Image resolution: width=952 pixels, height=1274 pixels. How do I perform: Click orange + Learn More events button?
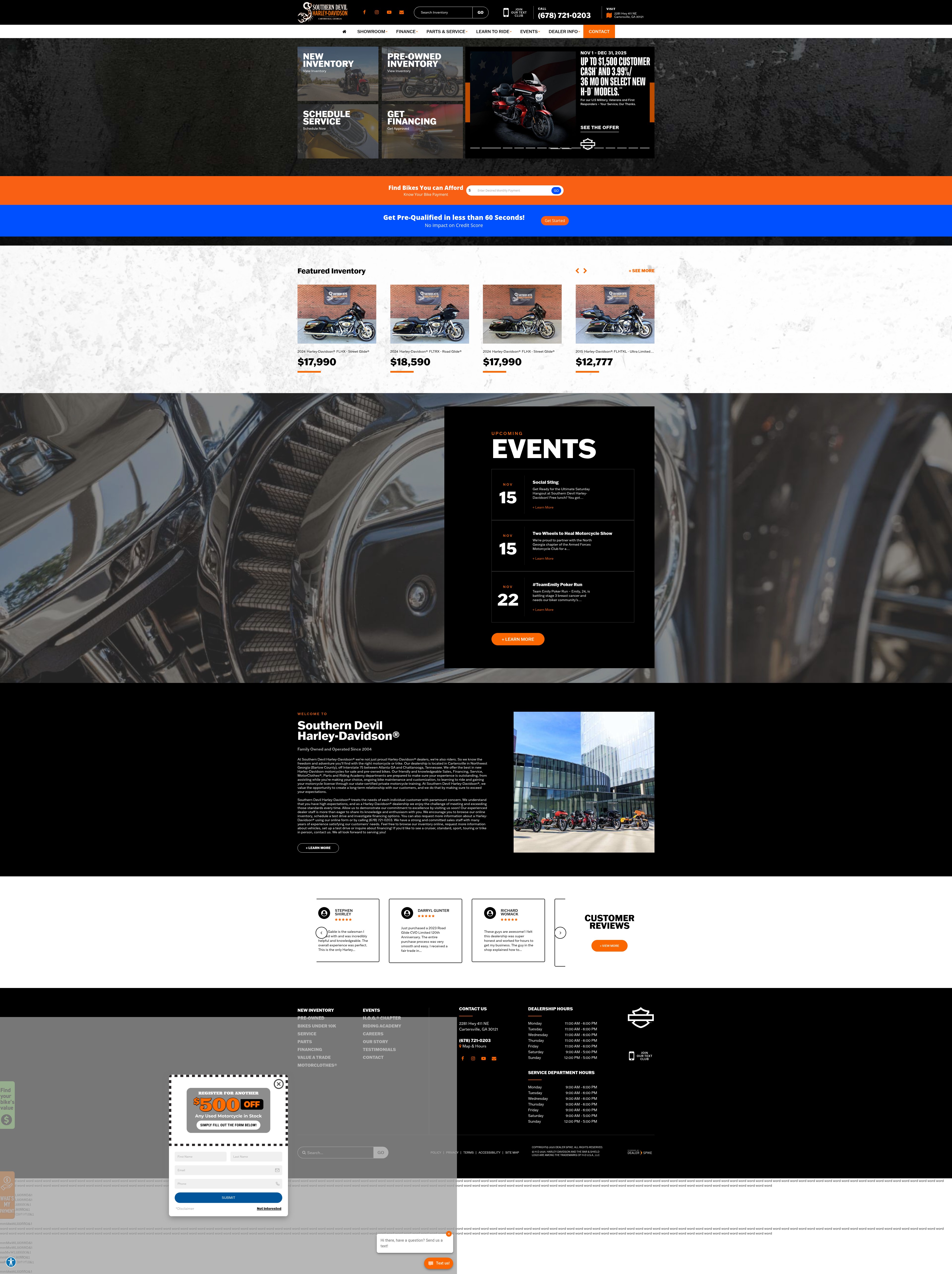point(518,639)
